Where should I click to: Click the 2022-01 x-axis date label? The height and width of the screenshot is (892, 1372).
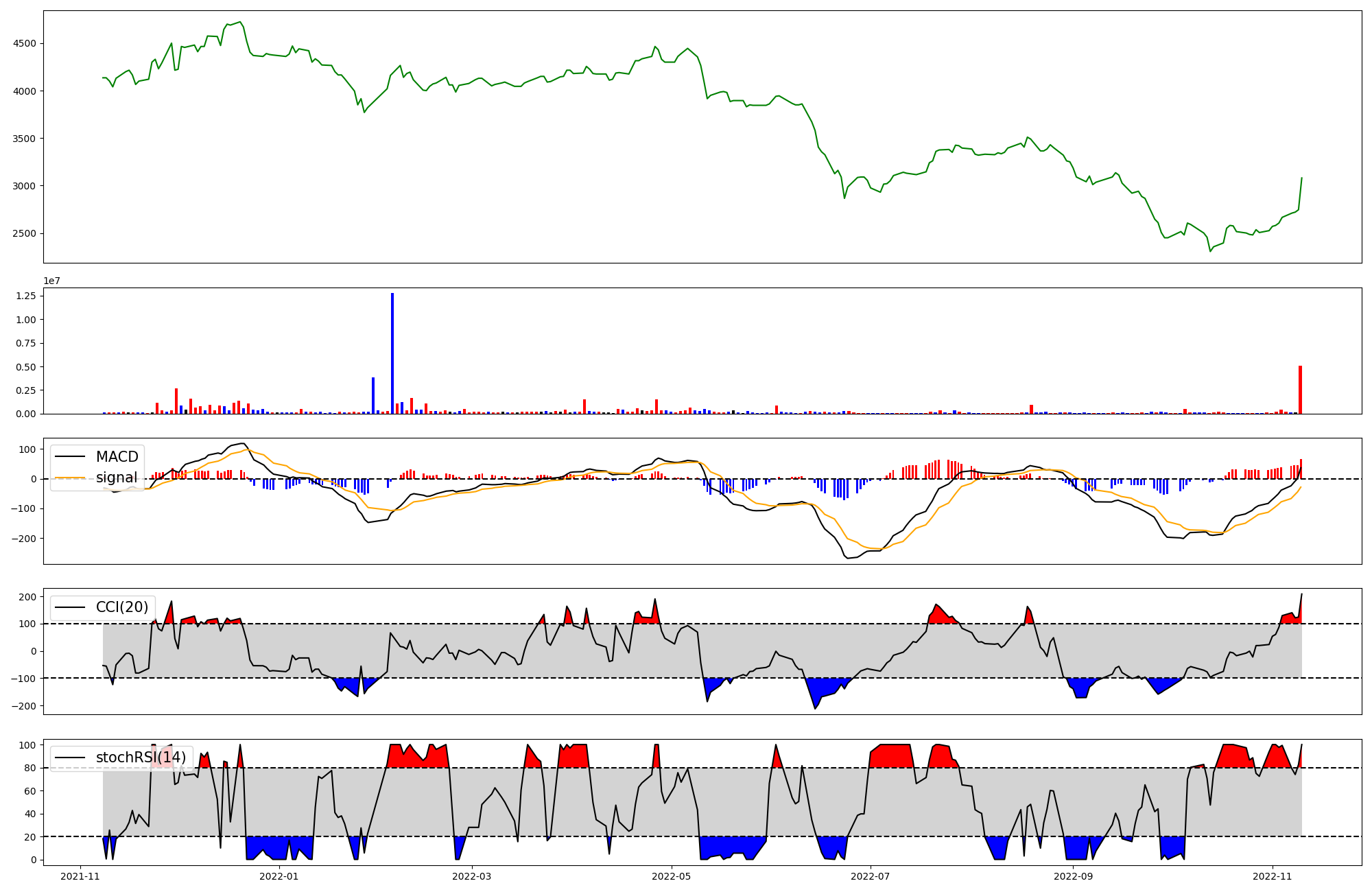(x=279, y=876)
